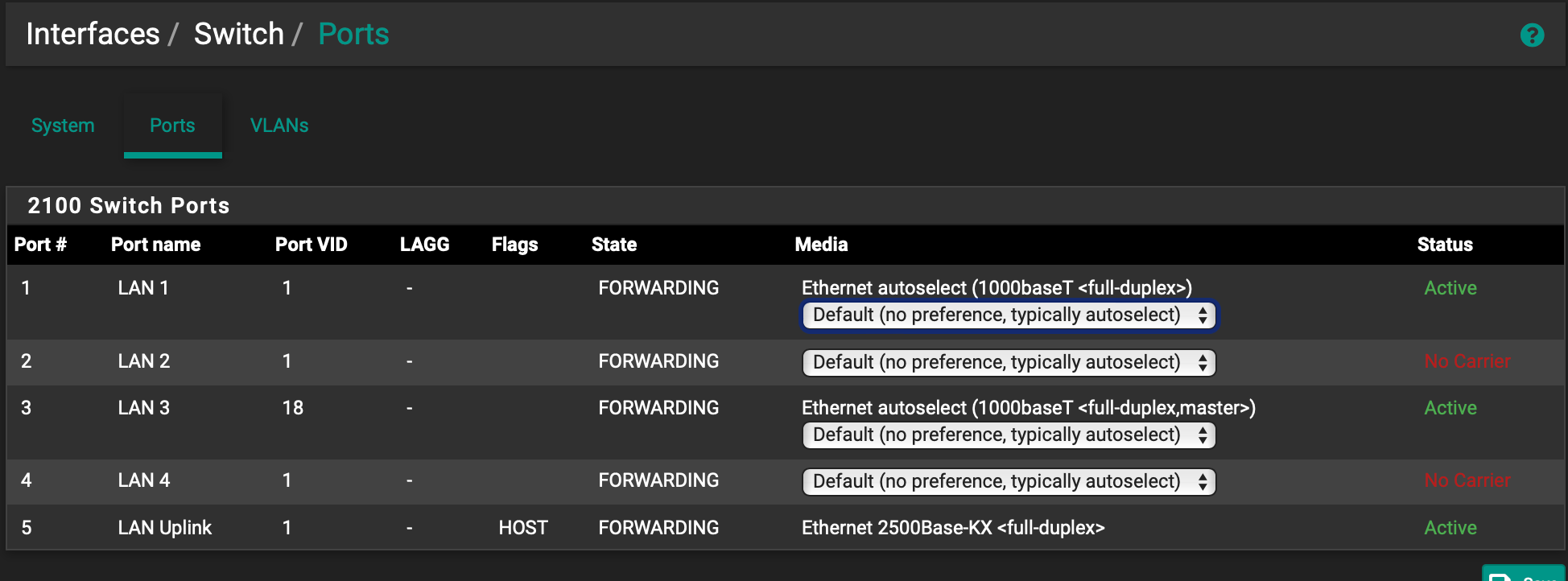The width and height of the screenshot is (1568, 581).
Task: Open the help icon in the header
Action: tap(1532, 35)
